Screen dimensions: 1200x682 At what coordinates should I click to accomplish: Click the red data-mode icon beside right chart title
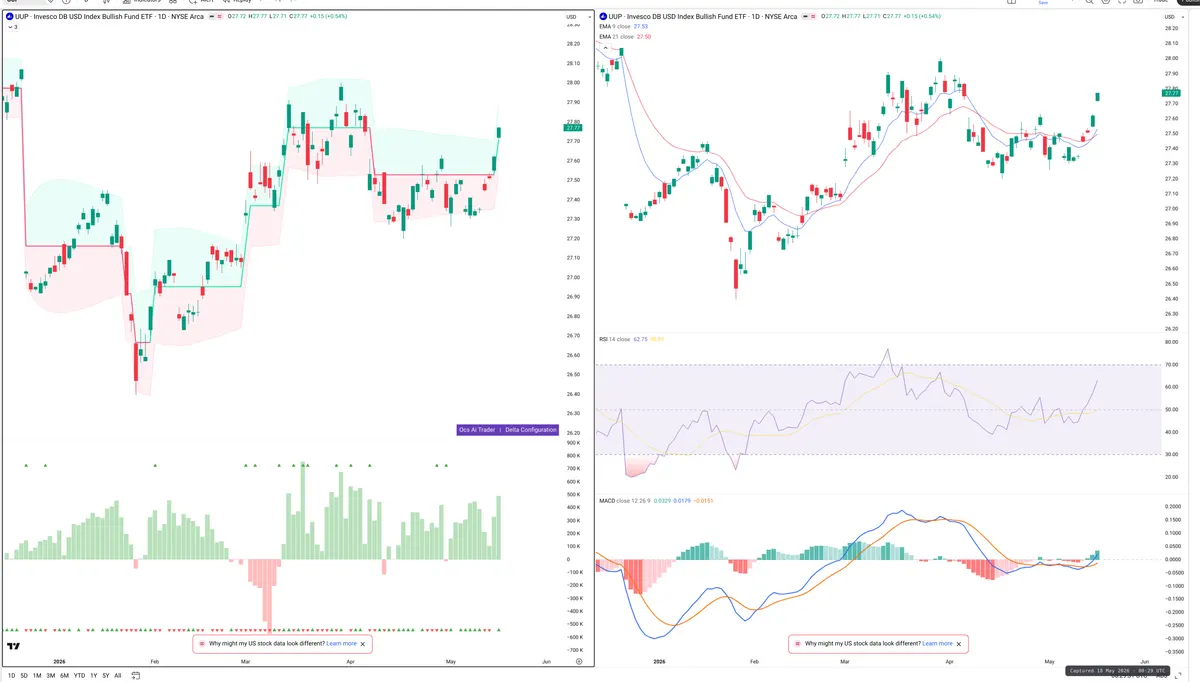pyautogui.click(x=812, y=17)
